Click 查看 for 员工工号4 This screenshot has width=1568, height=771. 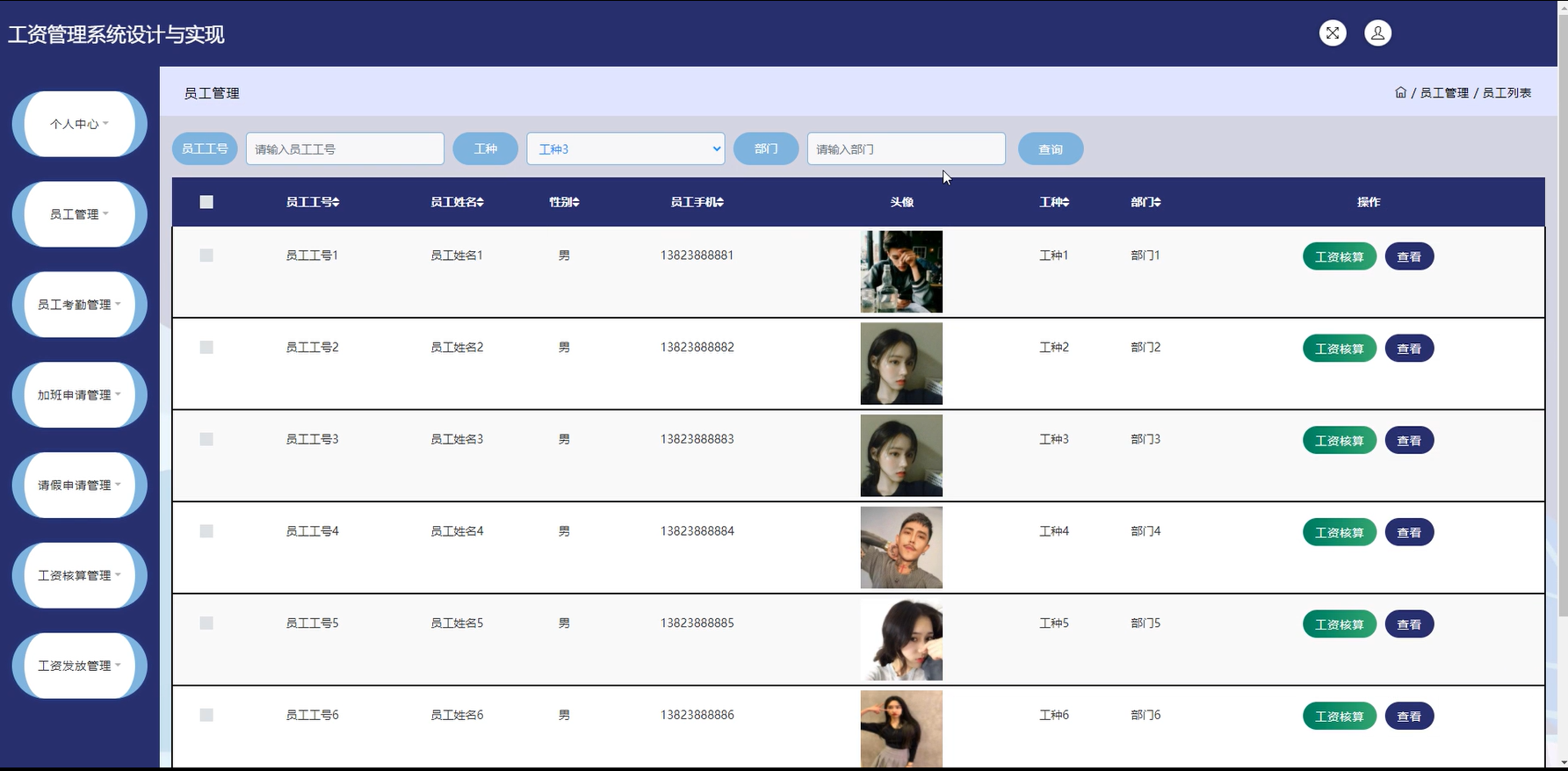[x=1409, y=532]
